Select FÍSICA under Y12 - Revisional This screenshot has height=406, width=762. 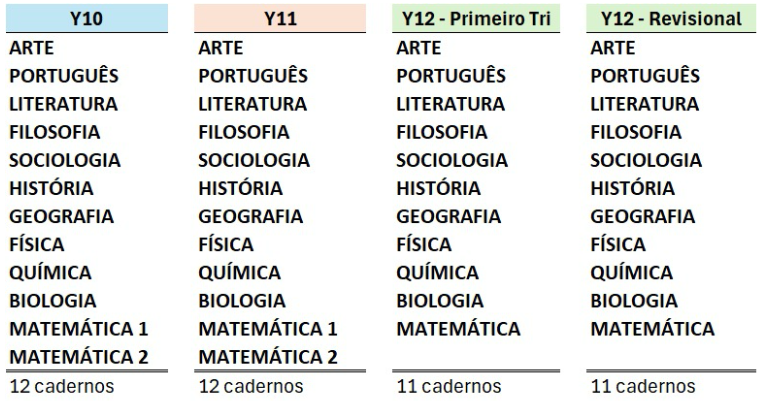point(618,244)
